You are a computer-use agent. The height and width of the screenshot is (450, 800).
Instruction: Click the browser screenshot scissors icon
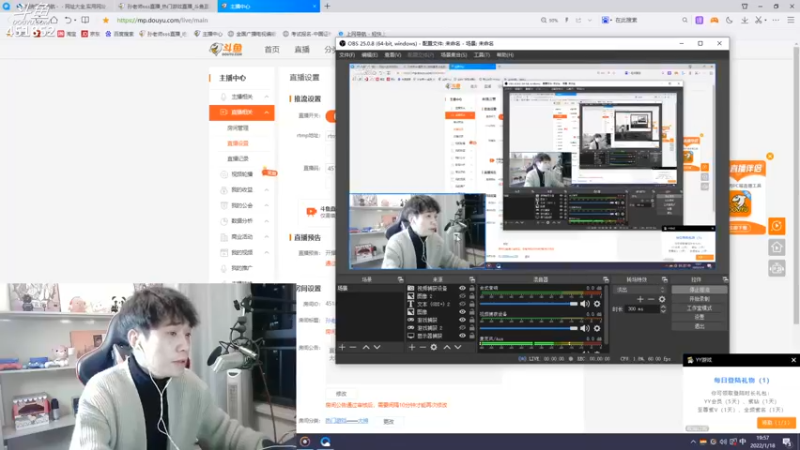click(x=759, y=20)
